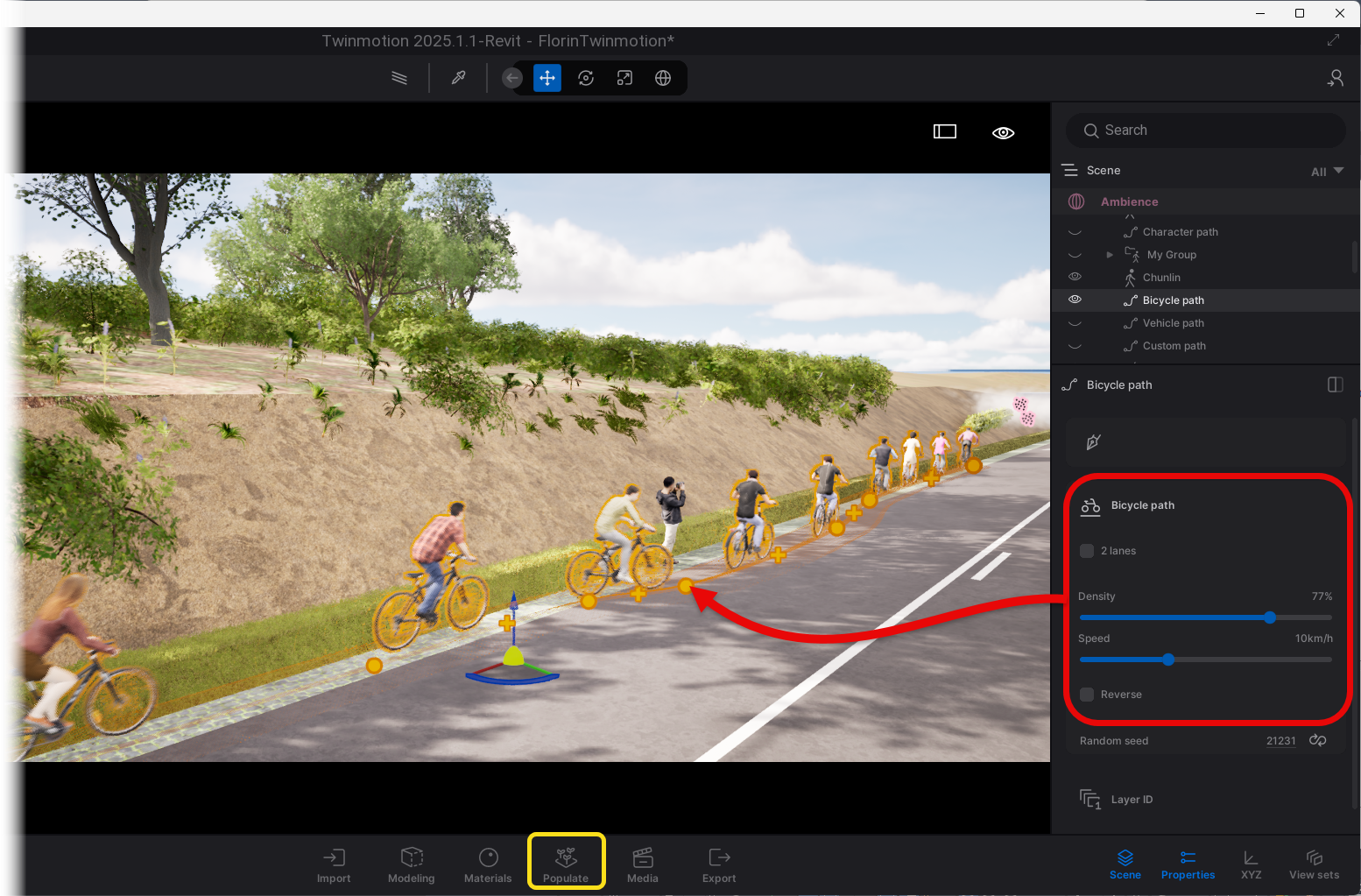Click the user account icon
Viewport: 1361px width, 896px height.
click(1335, 78)
